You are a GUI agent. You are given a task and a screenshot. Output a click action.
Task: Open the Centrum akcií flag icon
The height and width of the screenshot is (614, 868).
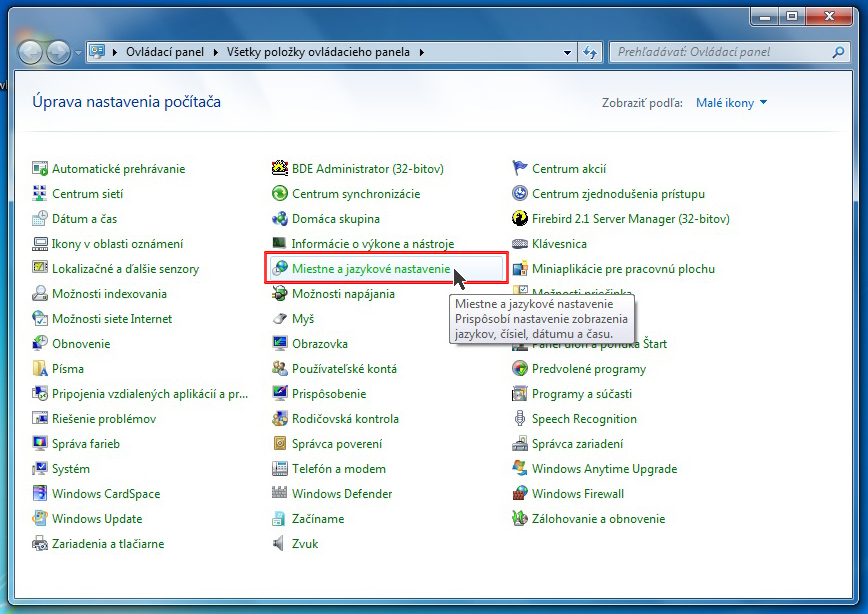point(520,168)
